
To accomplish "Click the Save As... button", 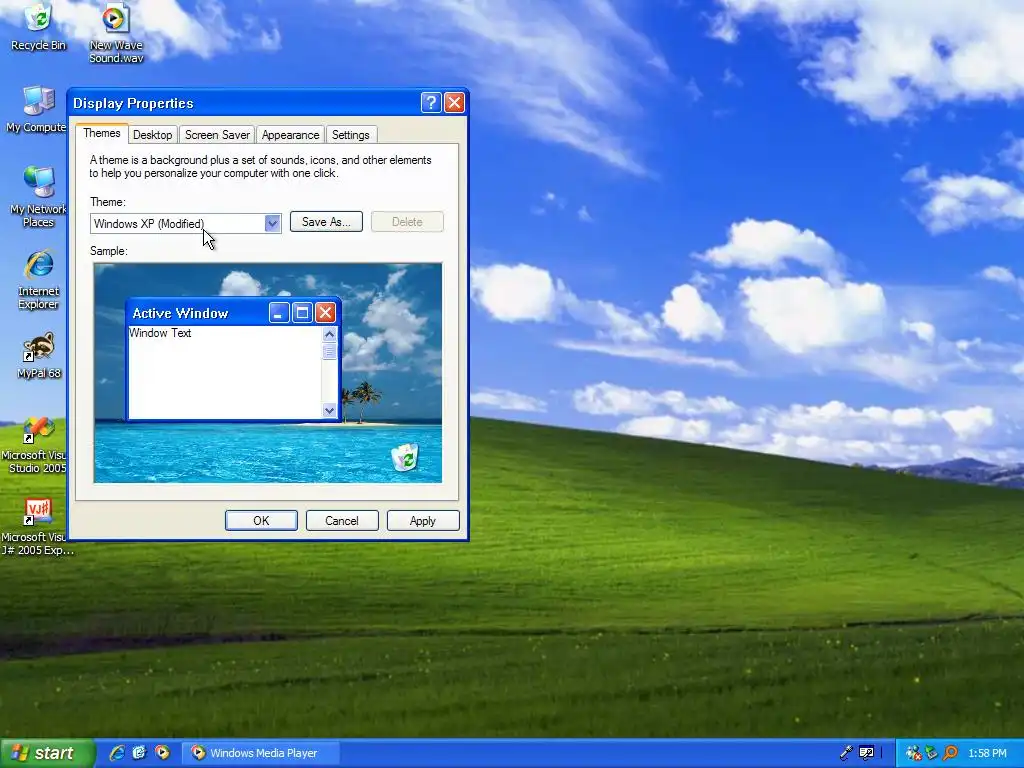I will [x=326, y=222].
